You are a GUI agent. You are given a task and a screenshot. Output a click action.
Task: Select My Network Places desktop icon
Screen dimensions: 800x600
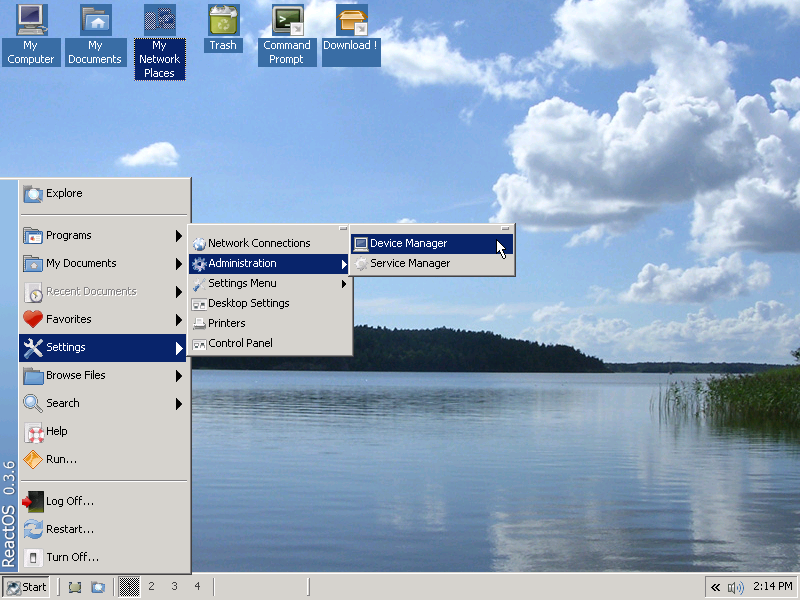coord(159,41)
